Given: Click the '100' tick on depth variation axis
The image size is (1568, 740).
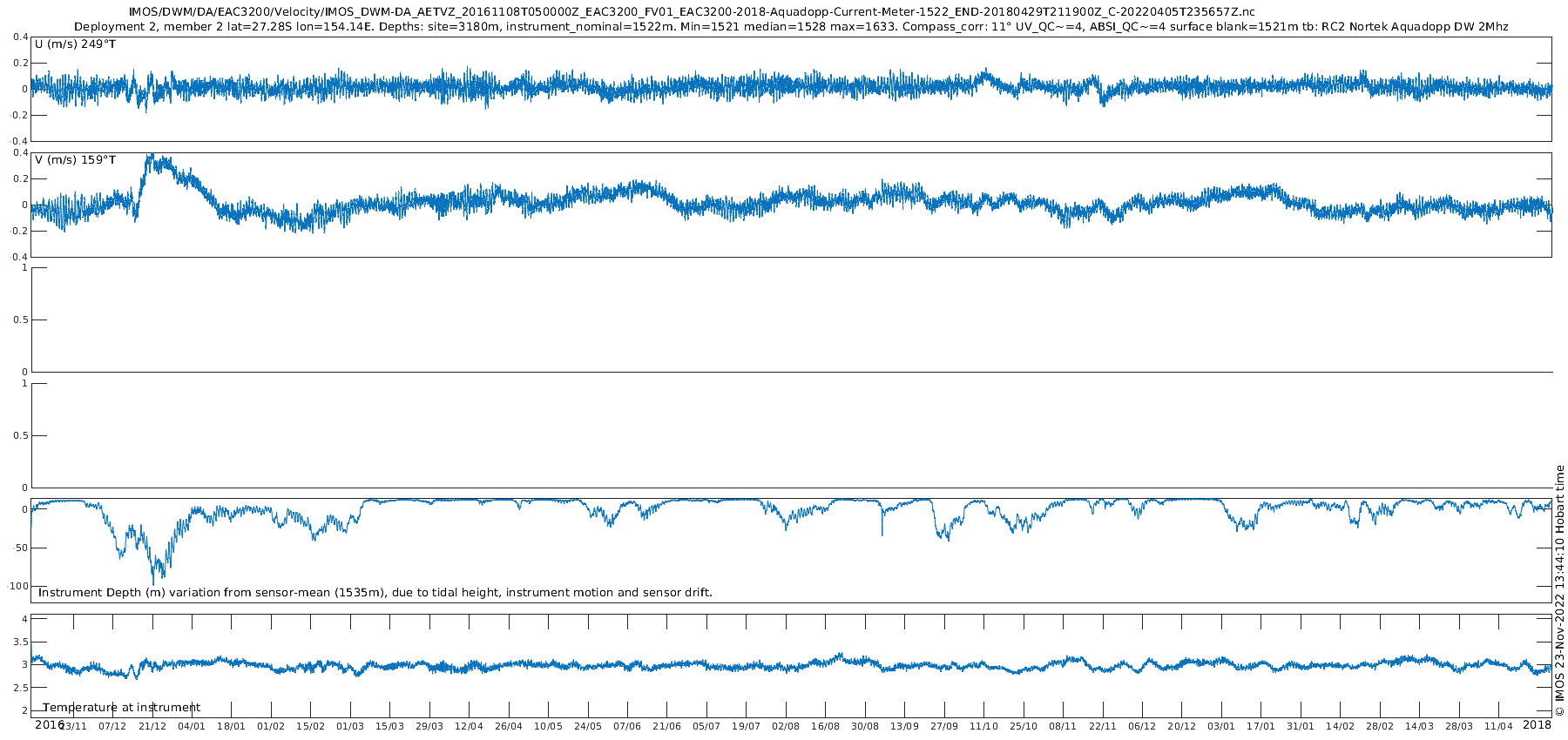Looking at the screenshot, I should [18, 586].
